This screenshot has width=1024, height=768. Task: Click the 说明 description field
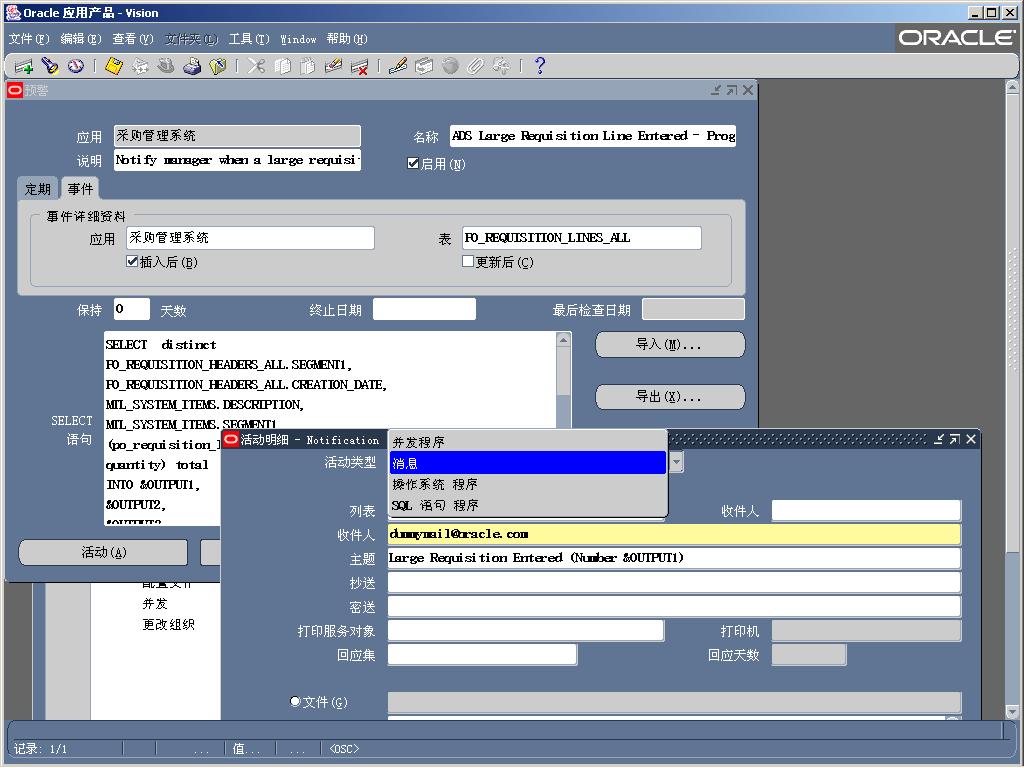[x=237, y=160]
